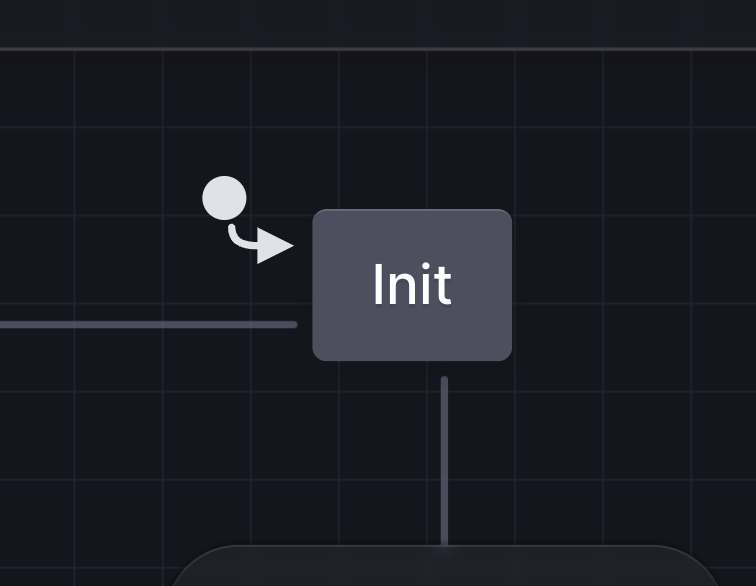Select the vertical transition line below Init
Image resolution: width=756 pixels, height=586 pixels.
point(444,460)
